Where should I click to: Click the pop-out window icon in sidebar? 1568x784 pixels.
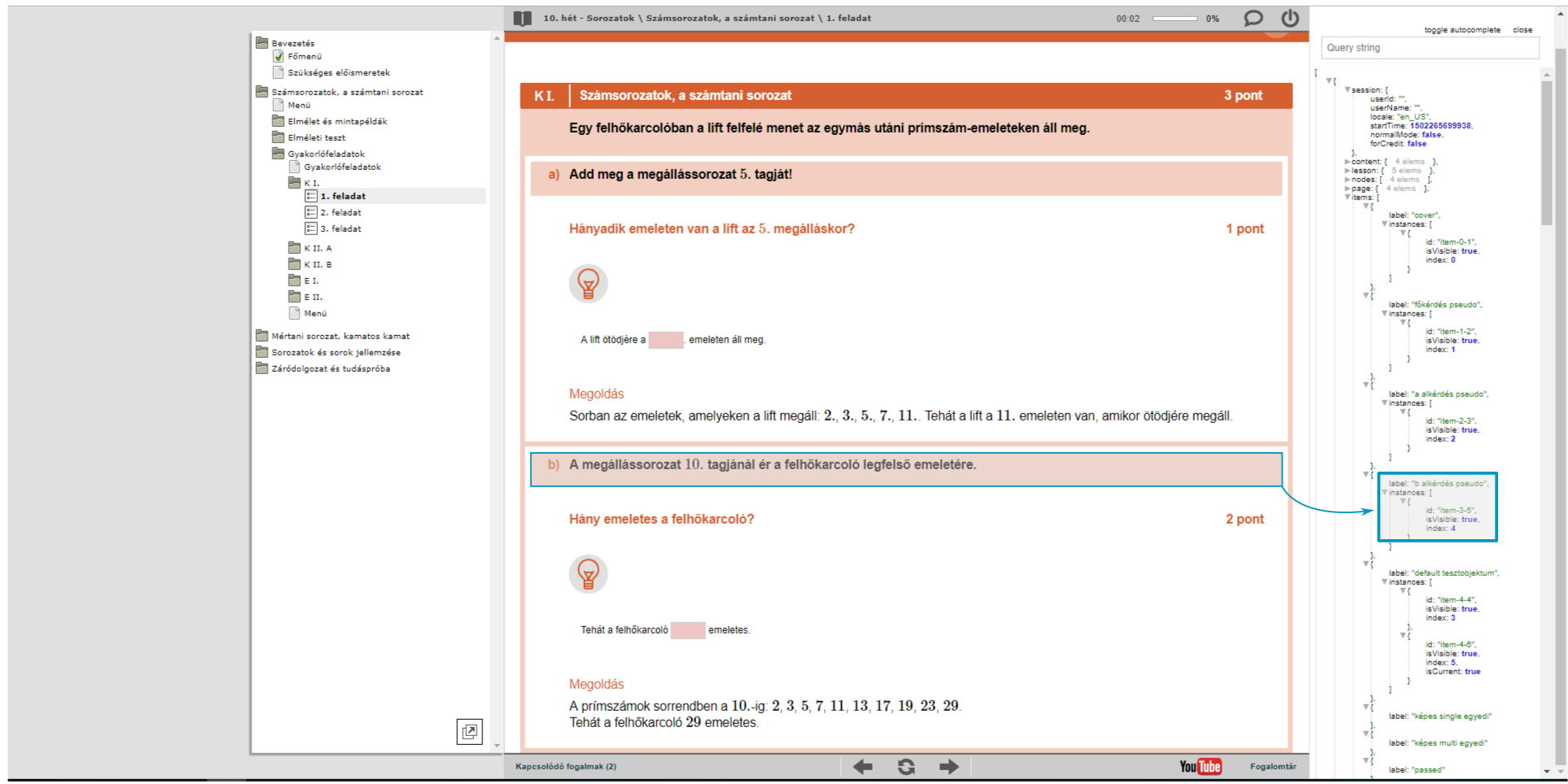469,731
